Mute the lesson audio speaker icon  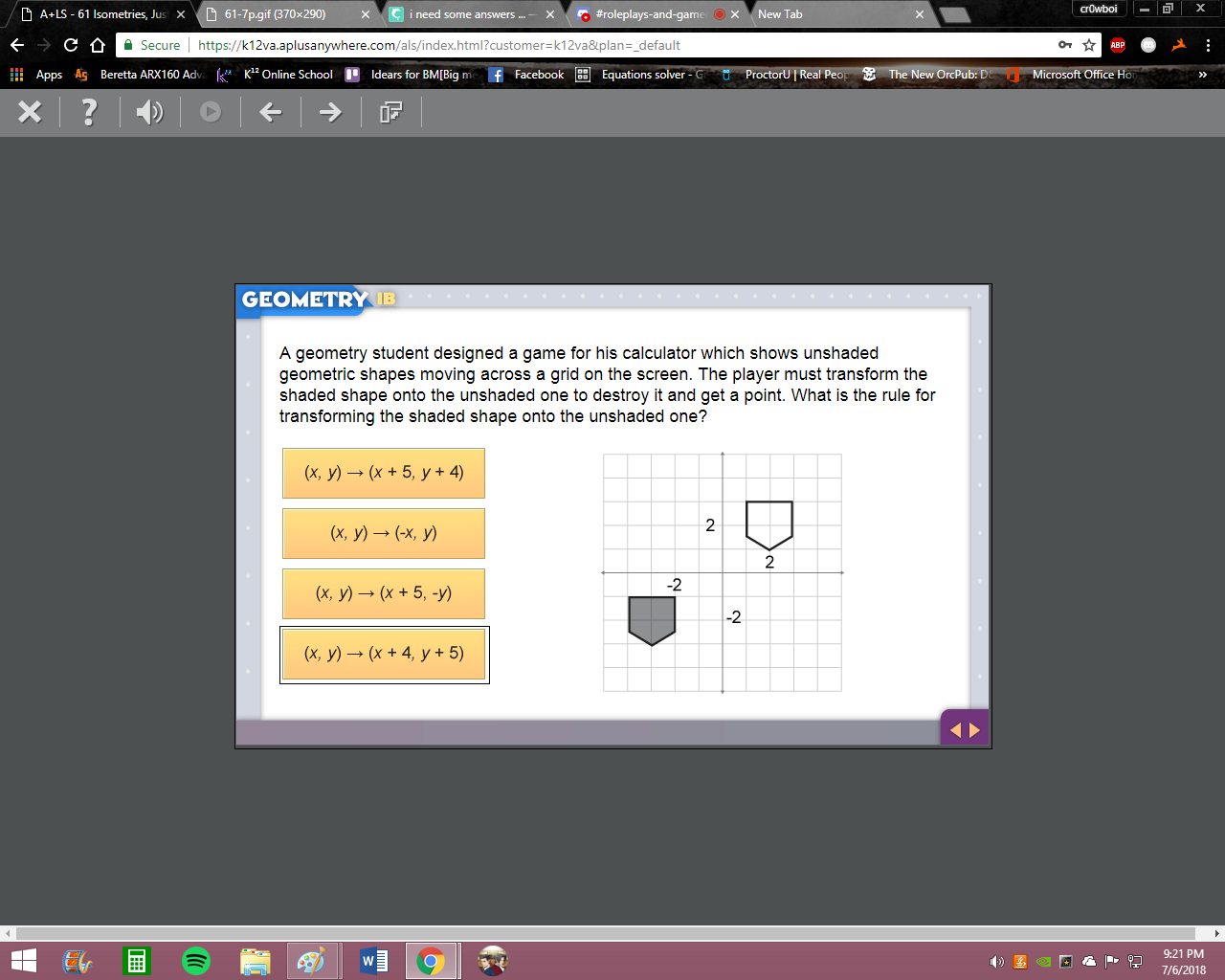(149, 112)
